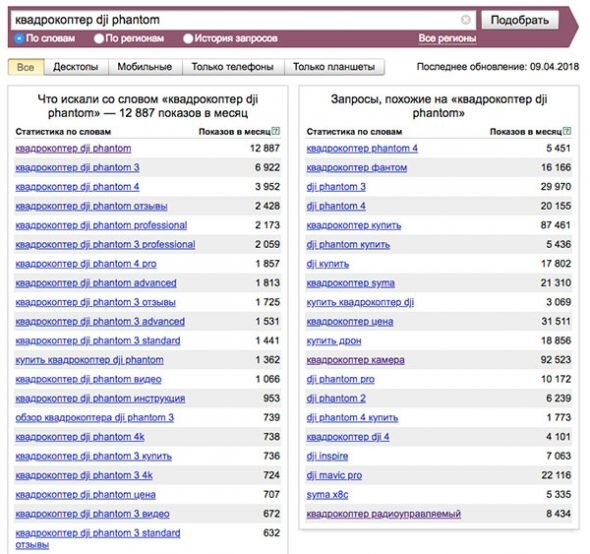Image resolution: width=590 pixels, height=554 pixels.
Task: Click the Подобрать button
Action: click(520, 20)
